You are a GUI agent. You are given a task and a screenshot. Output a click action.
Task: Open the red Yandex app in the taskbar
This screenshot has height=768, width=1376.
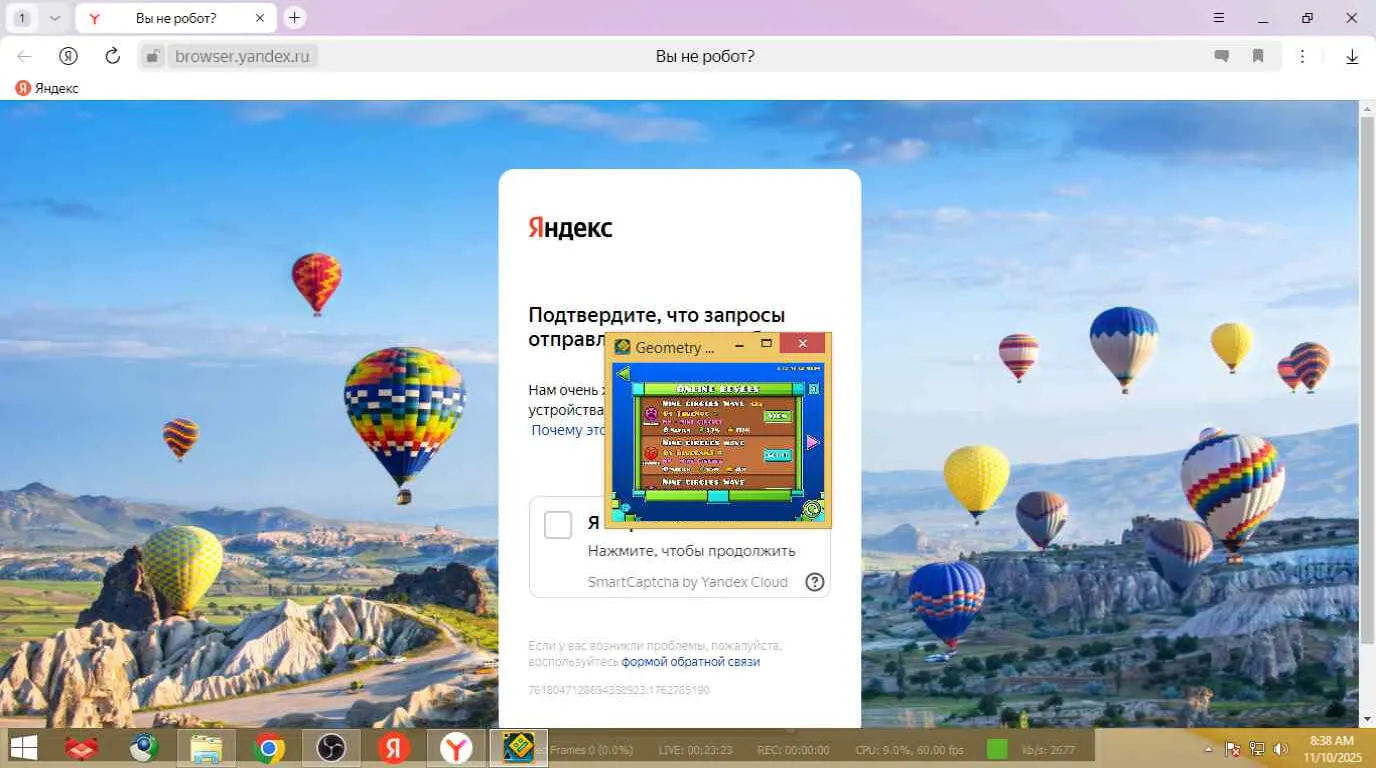tap(393, 748)
